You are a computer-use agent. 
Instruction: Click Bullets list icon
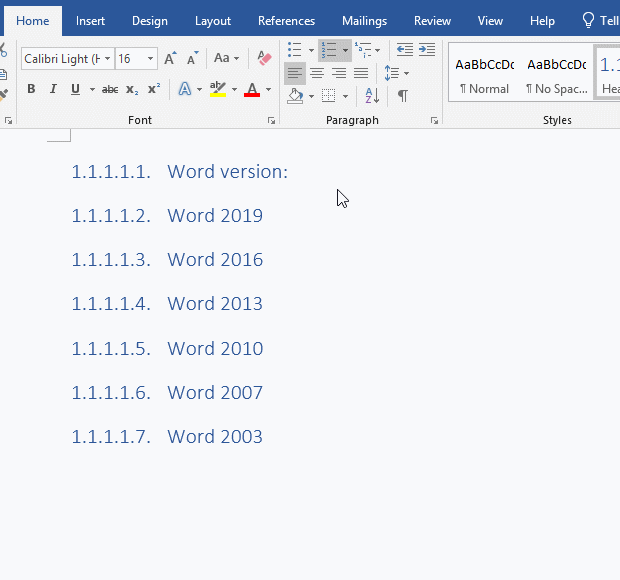coord(295,50)
